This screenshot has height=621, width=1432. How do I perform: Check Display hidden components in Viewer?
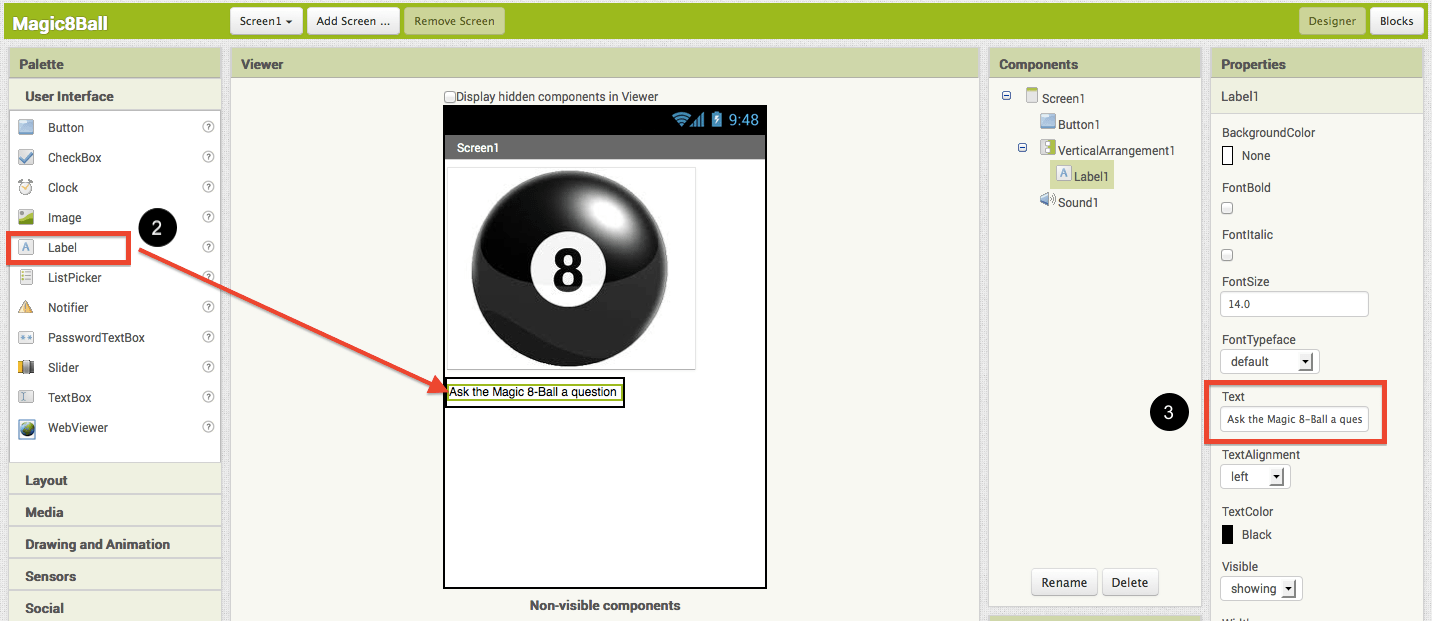pyautogui.click(x=450, y=96)
